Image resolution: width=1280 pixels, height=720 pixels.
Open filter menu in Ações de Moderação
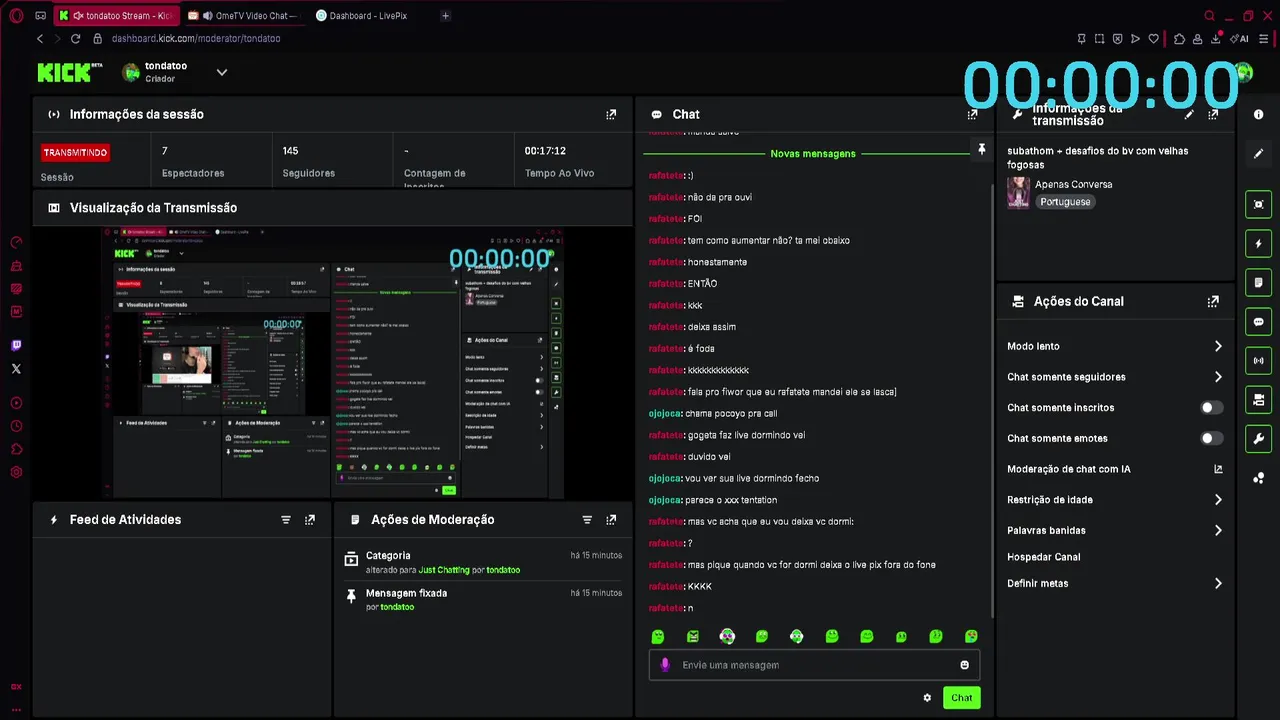[x=587, y=520]
